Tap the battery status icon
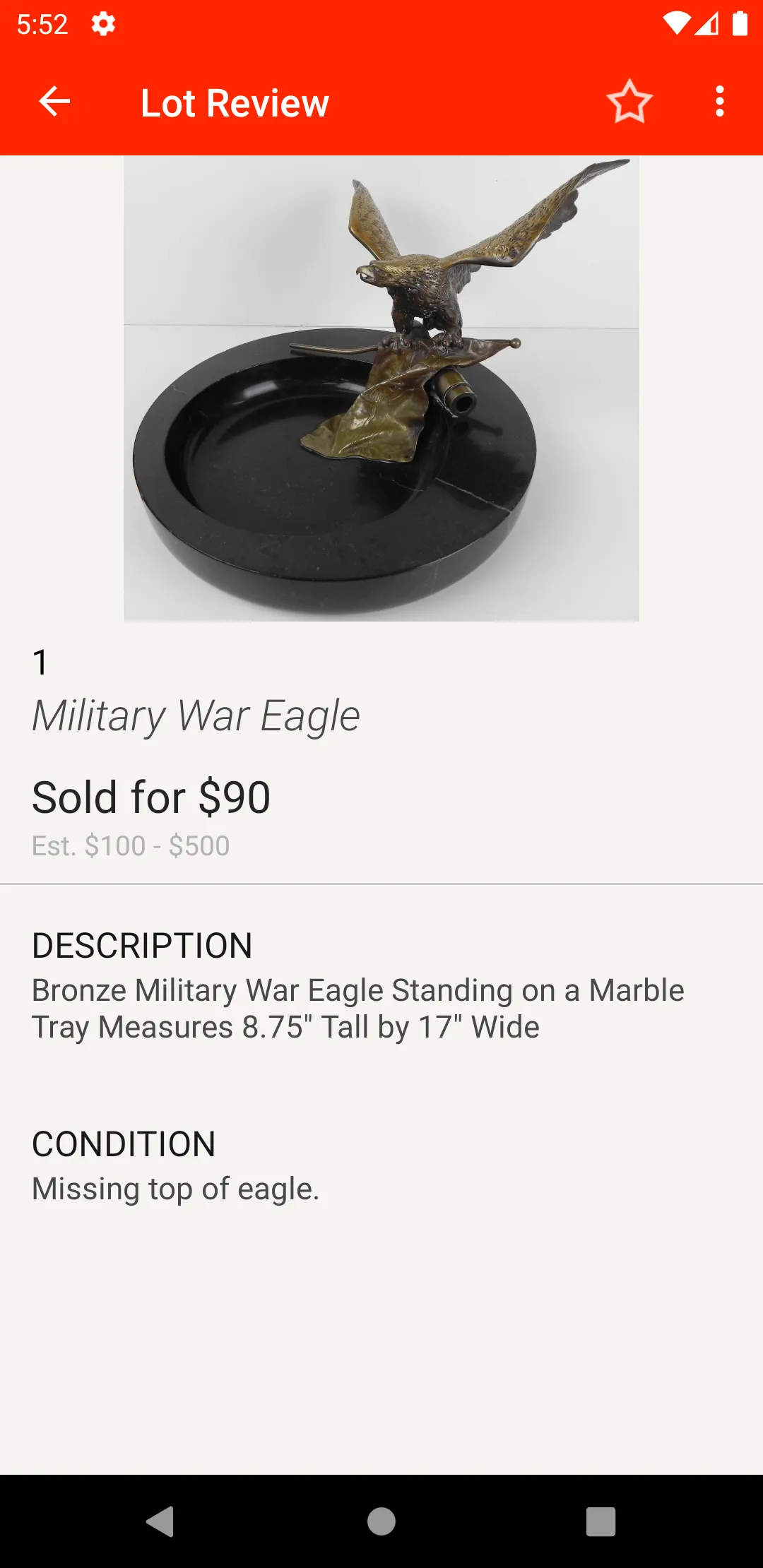763x1568 pixels. [x=740, y=24]
